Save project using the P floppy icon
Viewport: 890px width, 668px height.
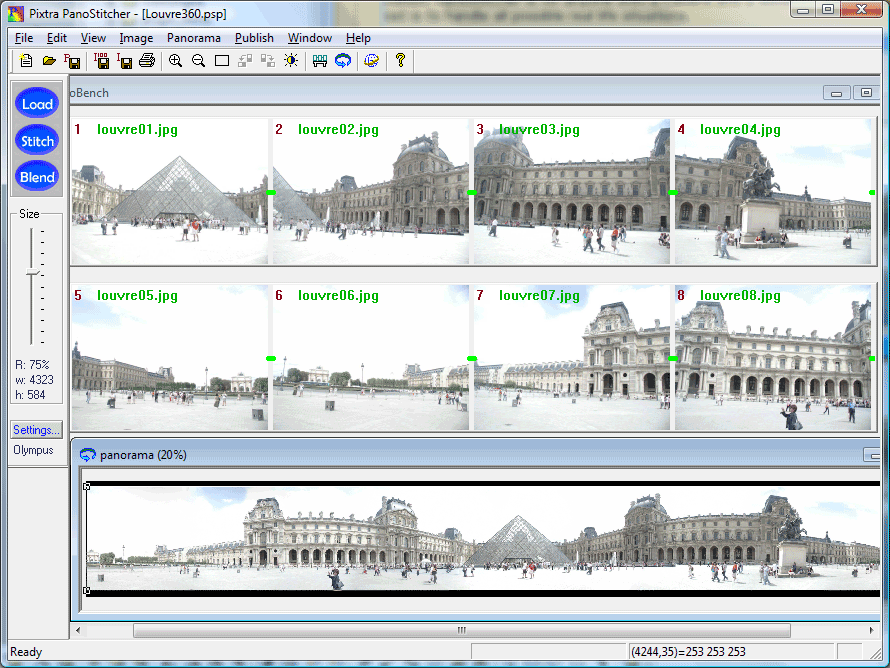pos(72,61)
